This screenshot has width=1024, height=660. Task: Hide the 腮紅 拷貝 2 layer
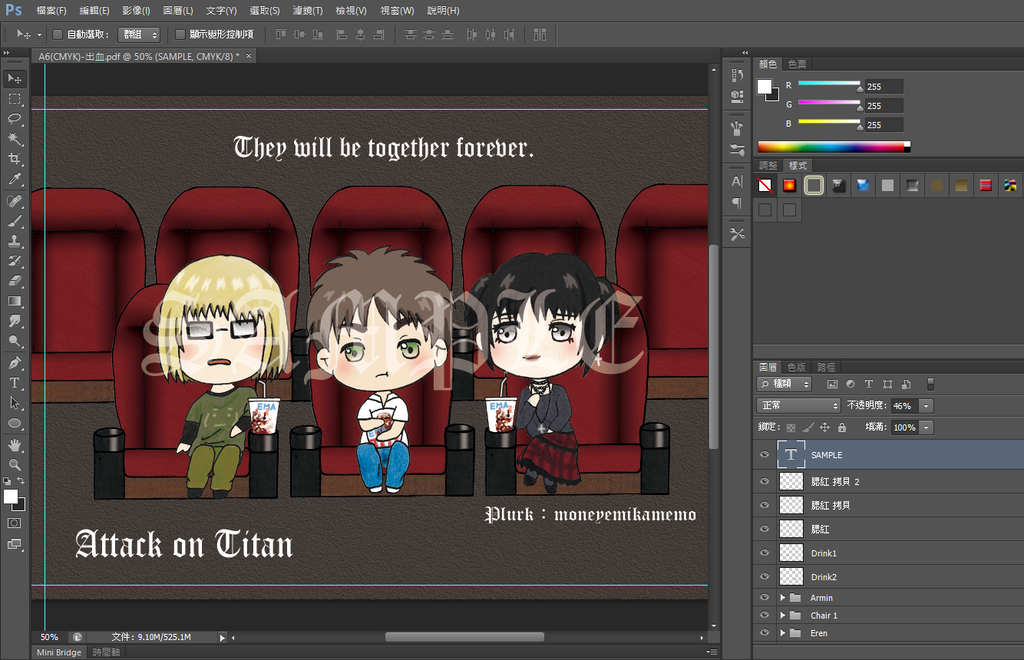point(764,482)
